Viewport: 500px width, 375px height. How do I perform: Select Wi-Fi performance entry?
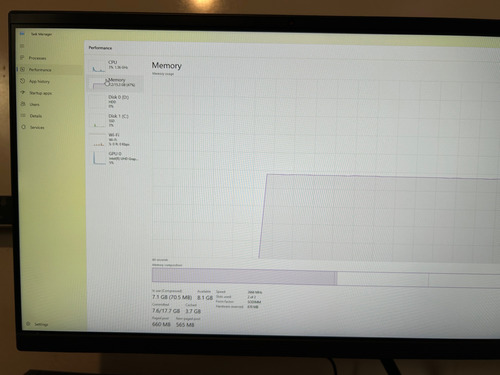coord(115,139)
